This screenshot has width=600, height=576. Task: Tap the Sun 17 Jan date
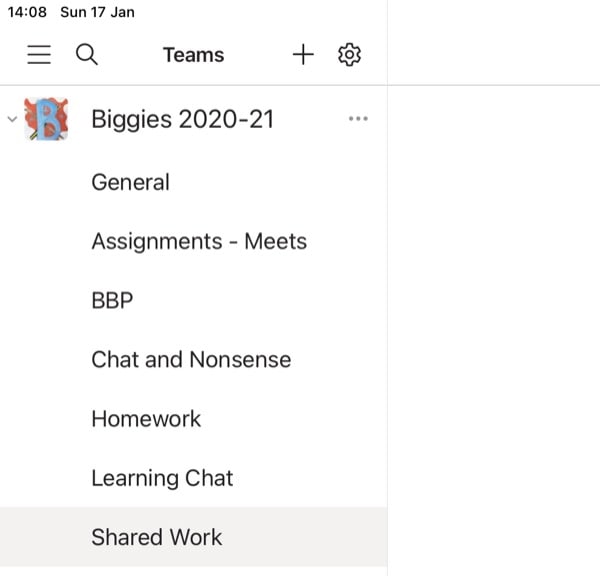[x=97, y=12]
